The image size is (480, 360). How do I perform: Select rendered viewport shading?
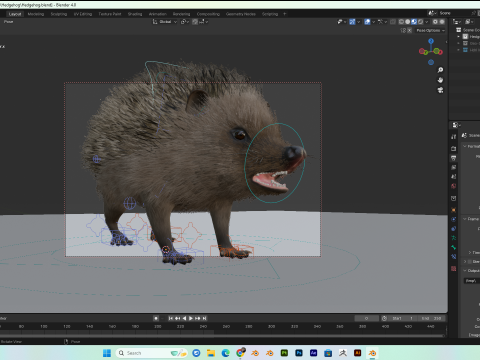(x=421, y=22)
